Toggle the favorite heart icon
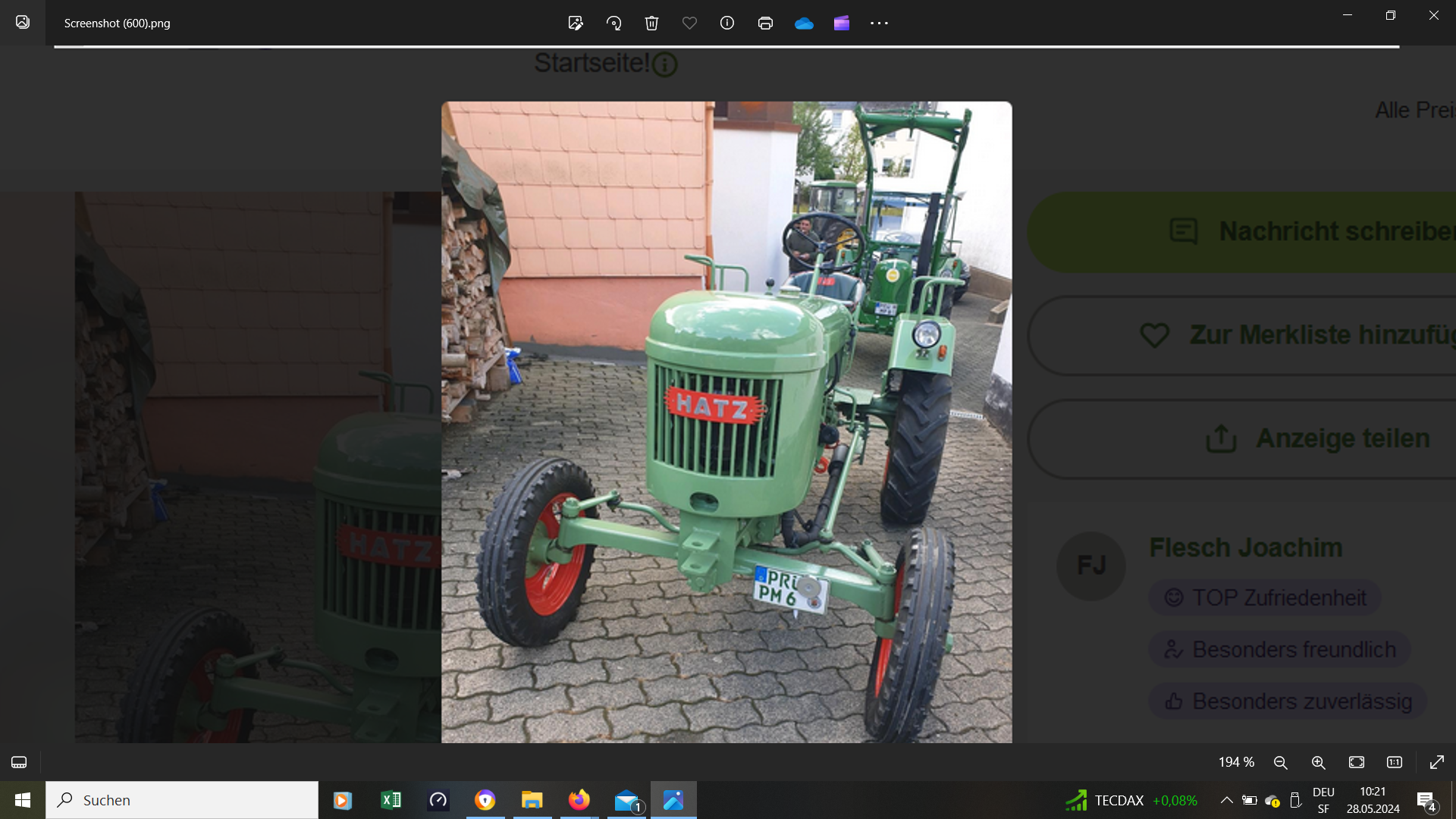Image resolution: width=1456 pixels, height=819 pixels. click(x=689, y=24)
